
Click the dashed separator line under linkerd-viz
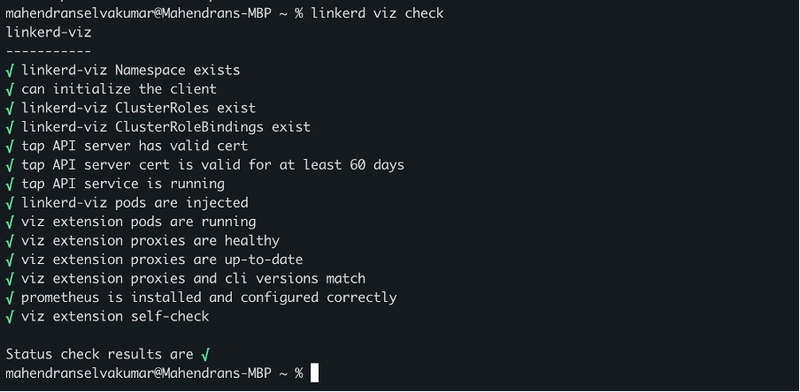[x=48, y=51]
